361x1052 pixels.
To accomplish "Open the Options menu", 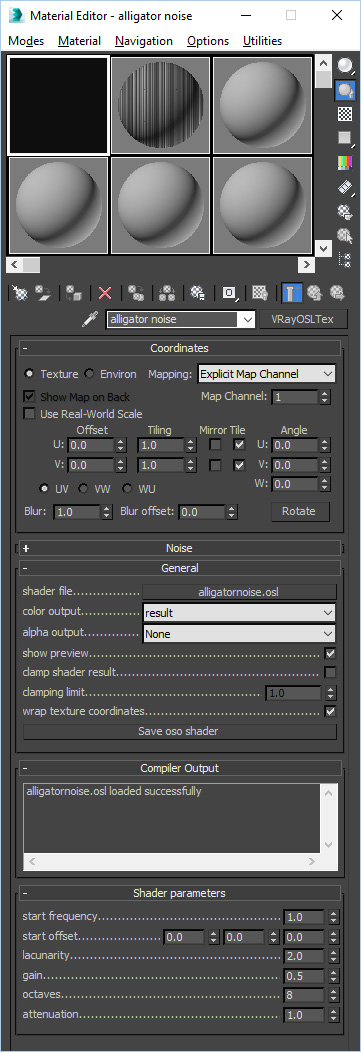I will coord(208,41).
